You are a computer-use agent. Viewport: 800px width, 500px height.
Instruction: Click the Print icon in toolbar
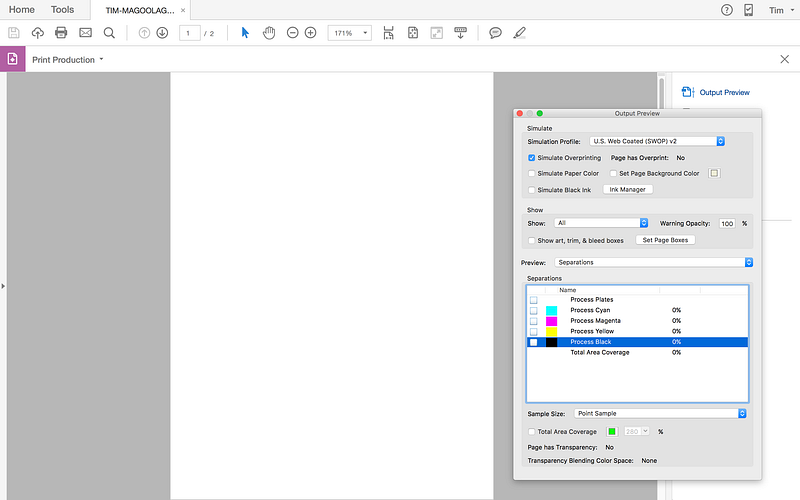point(61,33)
